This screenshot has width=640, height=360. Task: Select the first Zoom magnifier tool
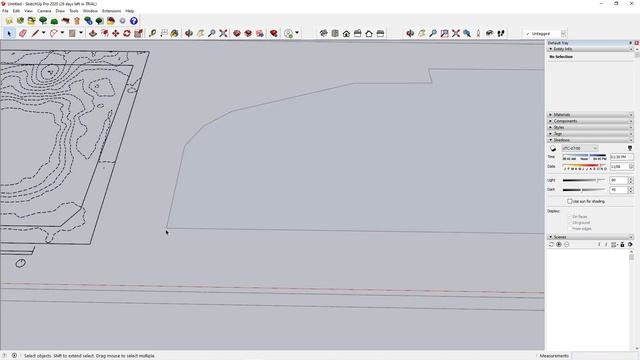[x=212, y=33]
